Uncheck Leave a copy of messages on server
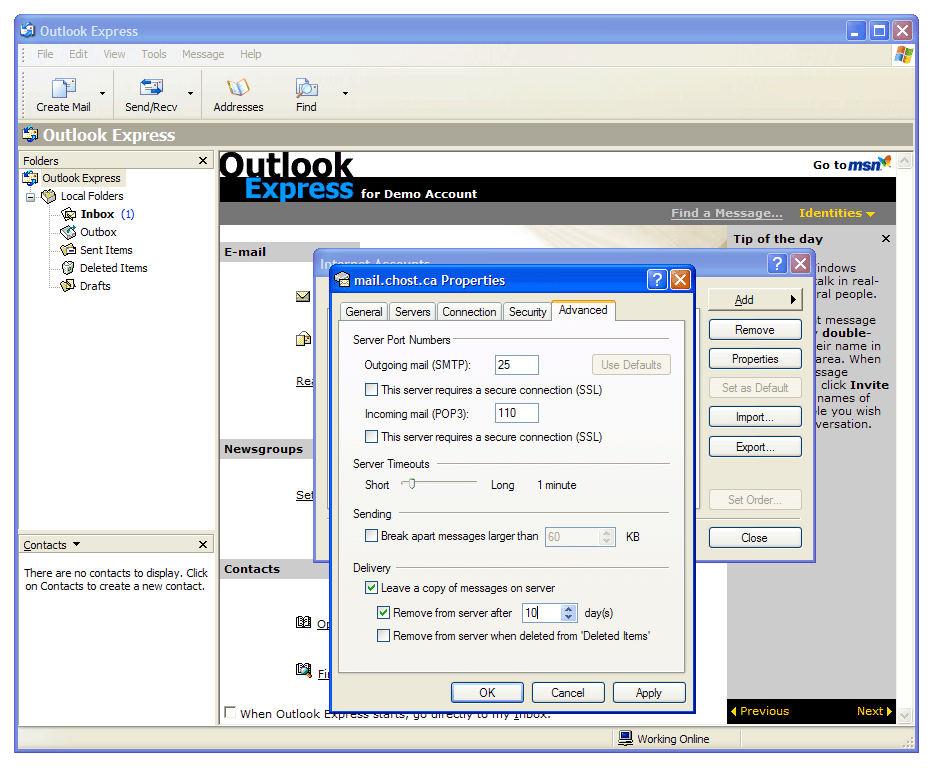 [372, 587]
